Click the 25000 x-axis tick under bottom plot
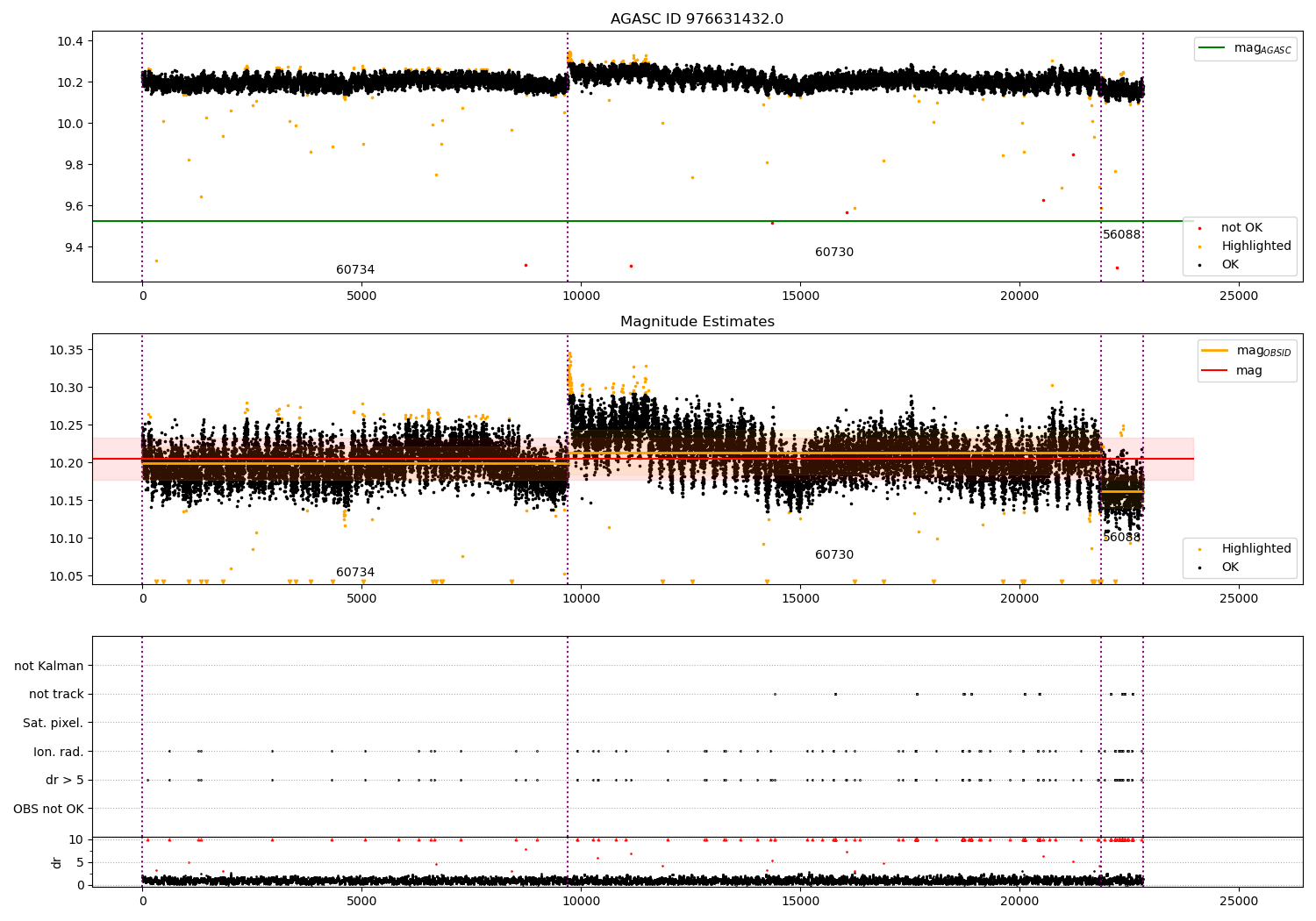The width and height of the screenshot is (1316, 921). pyautogui.click(x=1239, y=901)
